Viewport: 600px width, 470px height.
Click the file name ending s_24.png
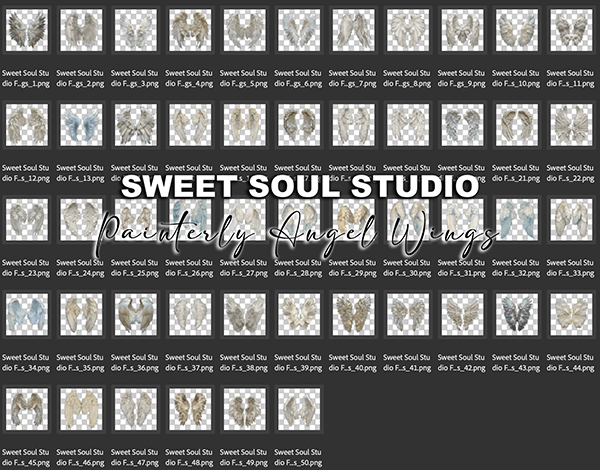tap(80, 268)
